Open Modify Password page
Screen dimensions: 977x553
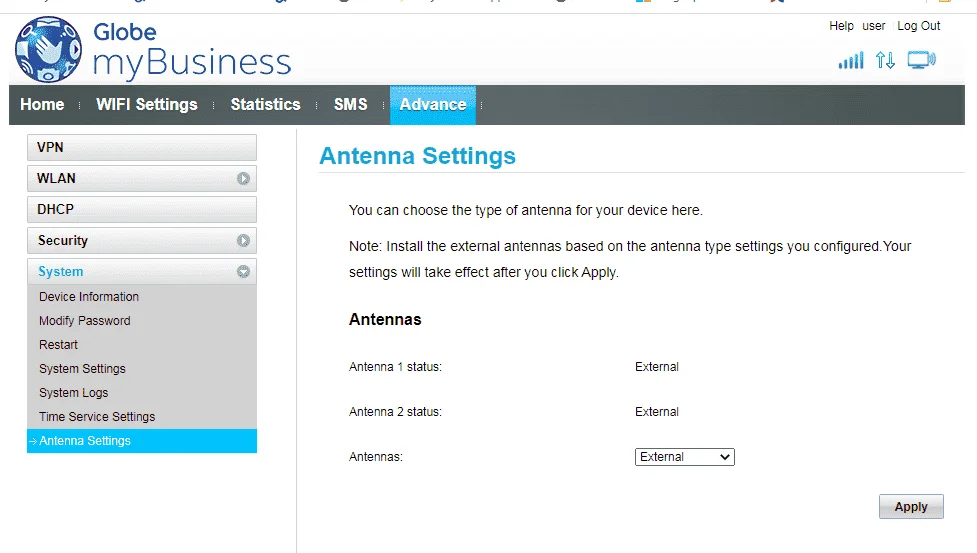[85, 321]
